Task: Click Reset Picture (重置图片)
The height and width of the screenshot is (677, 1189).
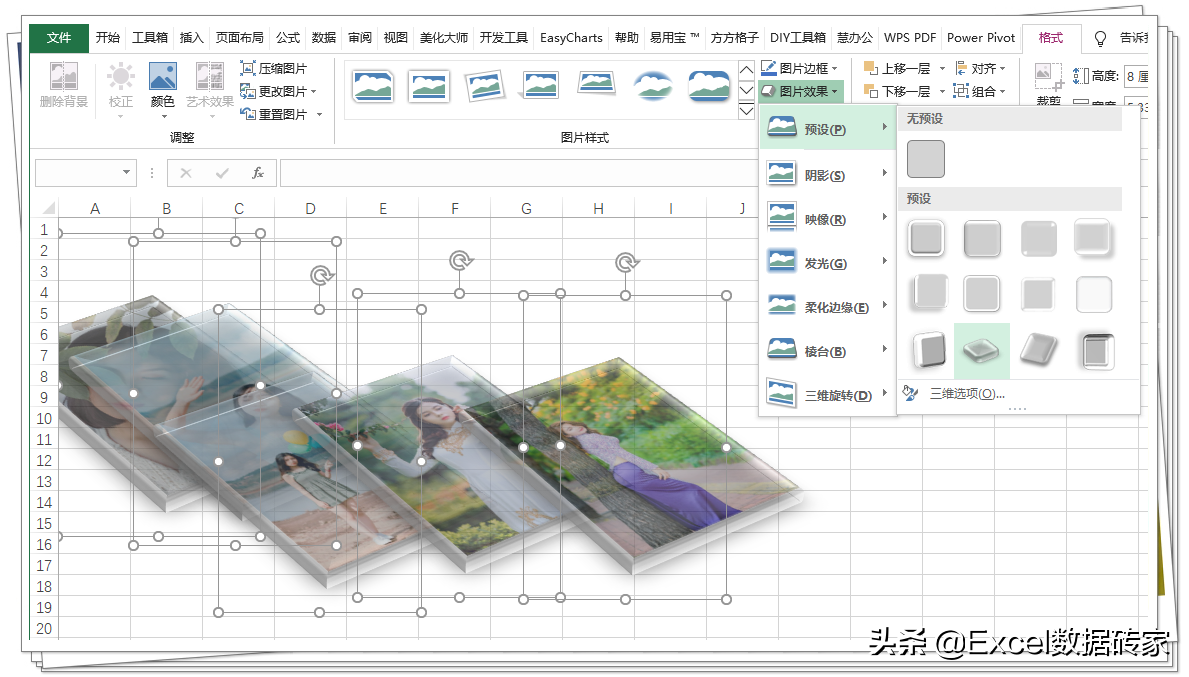Action: 274,114
